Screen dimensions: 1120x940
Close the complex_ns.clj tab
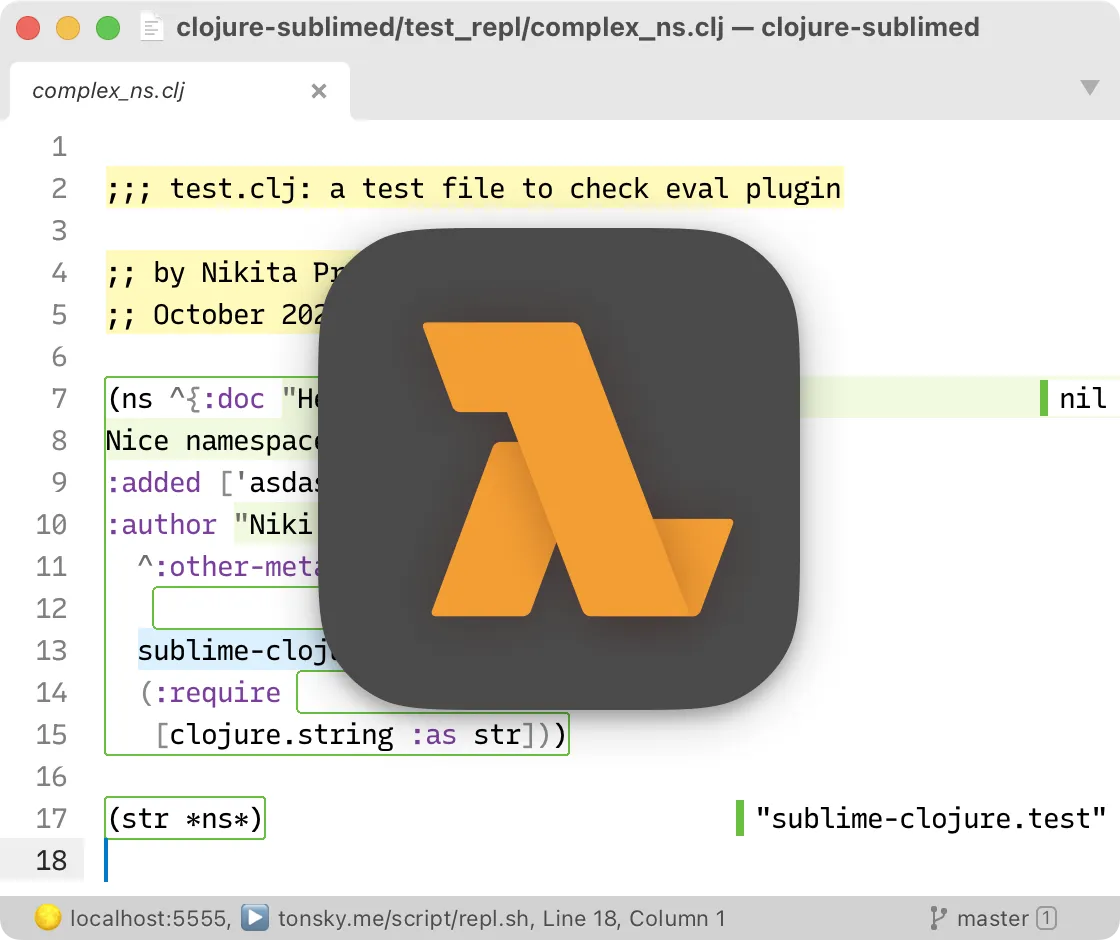click(319, 91)
